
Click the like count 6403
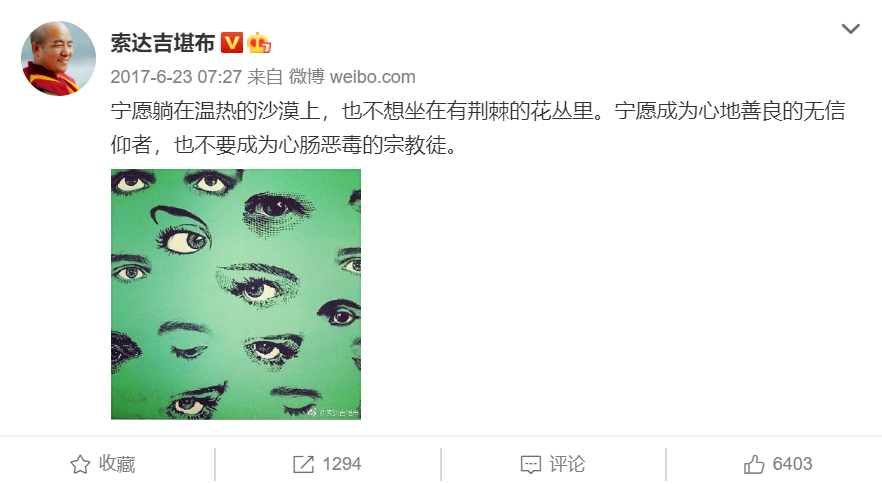792,464
